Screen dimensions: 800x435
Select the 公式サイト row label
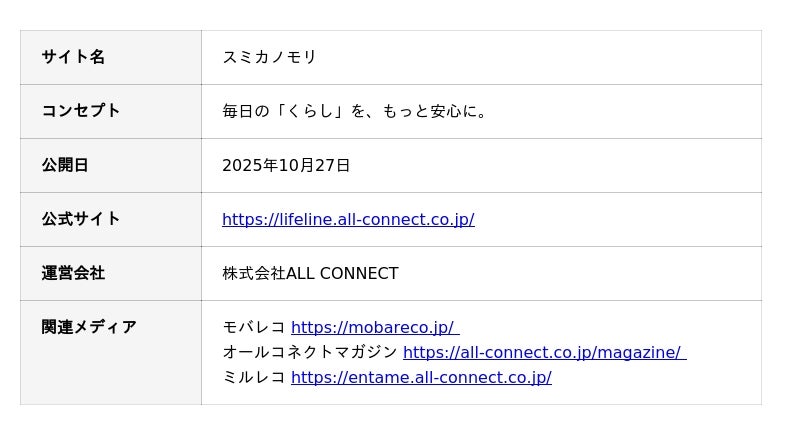[x=81, y=219]
